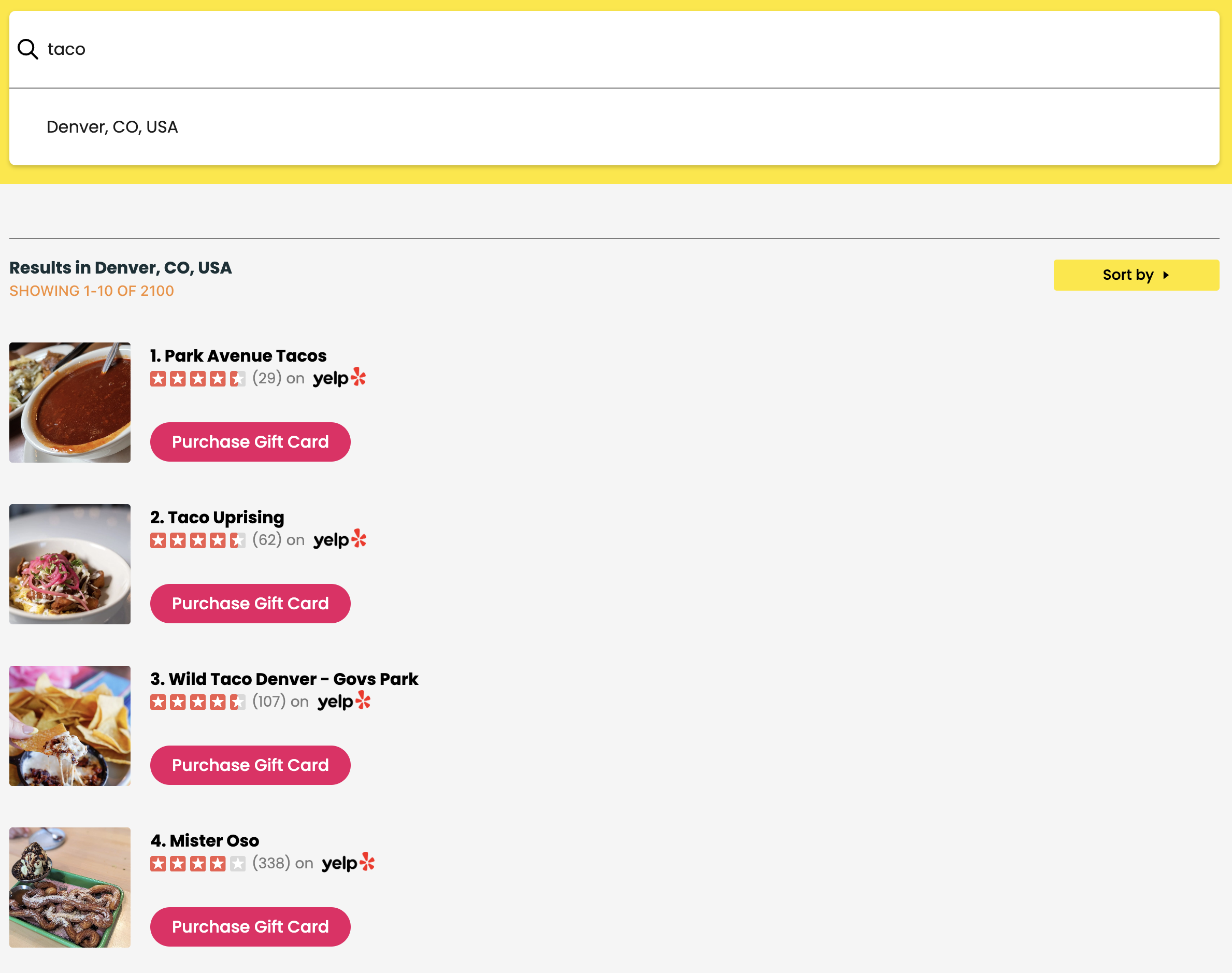Screen dimensions: 1232x973
Task: Click star rating for Wild Taco Denver
Action: click(197, 703)
